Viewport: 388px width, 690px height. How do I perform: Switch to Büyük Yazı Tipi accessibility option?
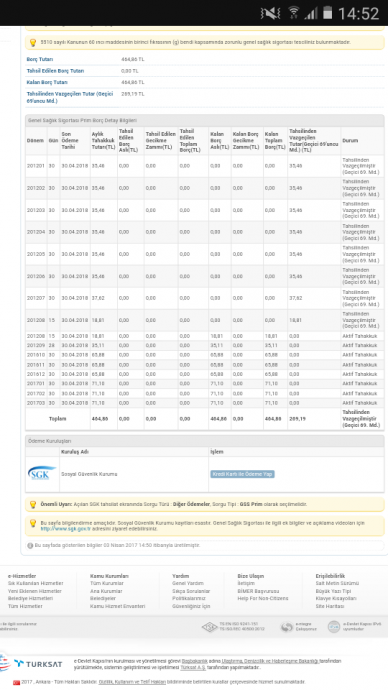(333, 591)
